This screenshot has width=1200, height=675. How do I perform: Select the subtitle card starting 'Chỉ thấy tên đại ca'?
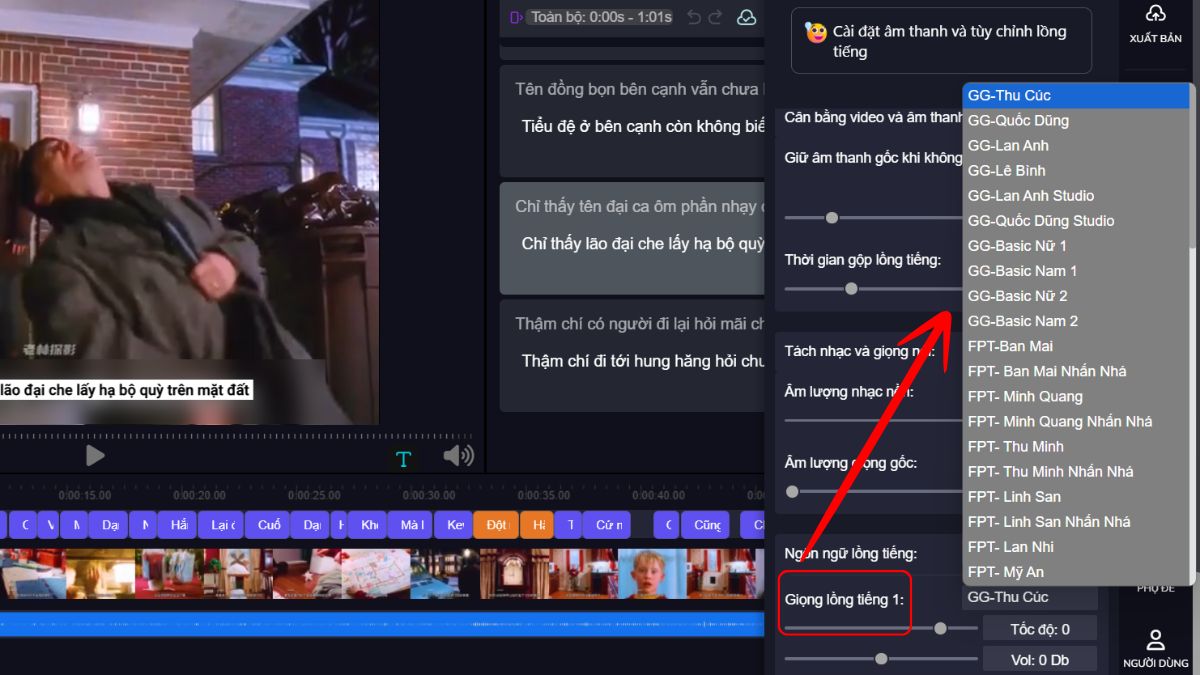634,236
